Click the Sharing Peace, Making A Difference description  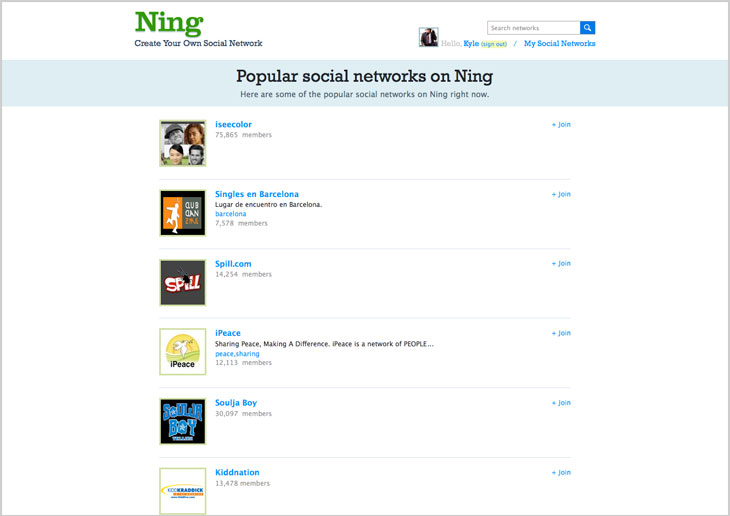coord(324,344)
